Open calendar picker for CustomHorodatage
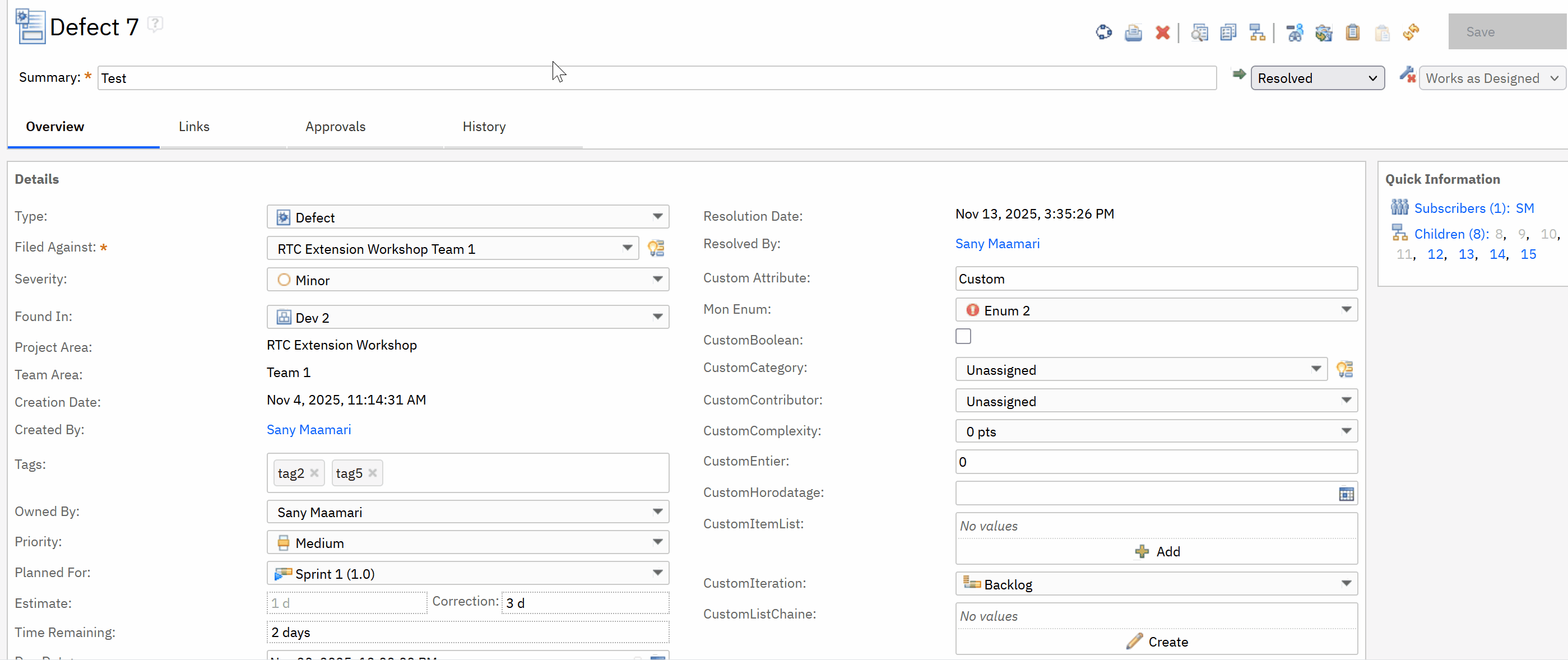Viewport: 1568px width, 660px height. pyautogui.click(x=1347, y=494)
